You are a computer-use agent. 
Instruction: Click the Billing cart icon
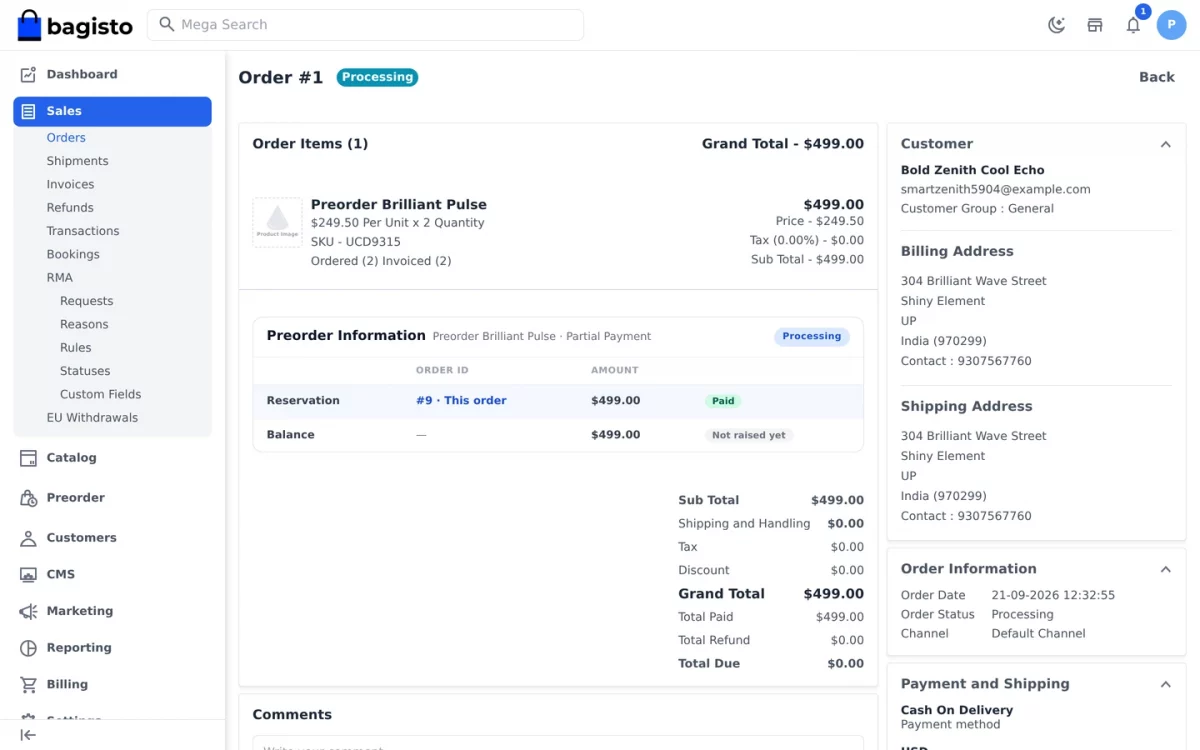pos(28,684)
